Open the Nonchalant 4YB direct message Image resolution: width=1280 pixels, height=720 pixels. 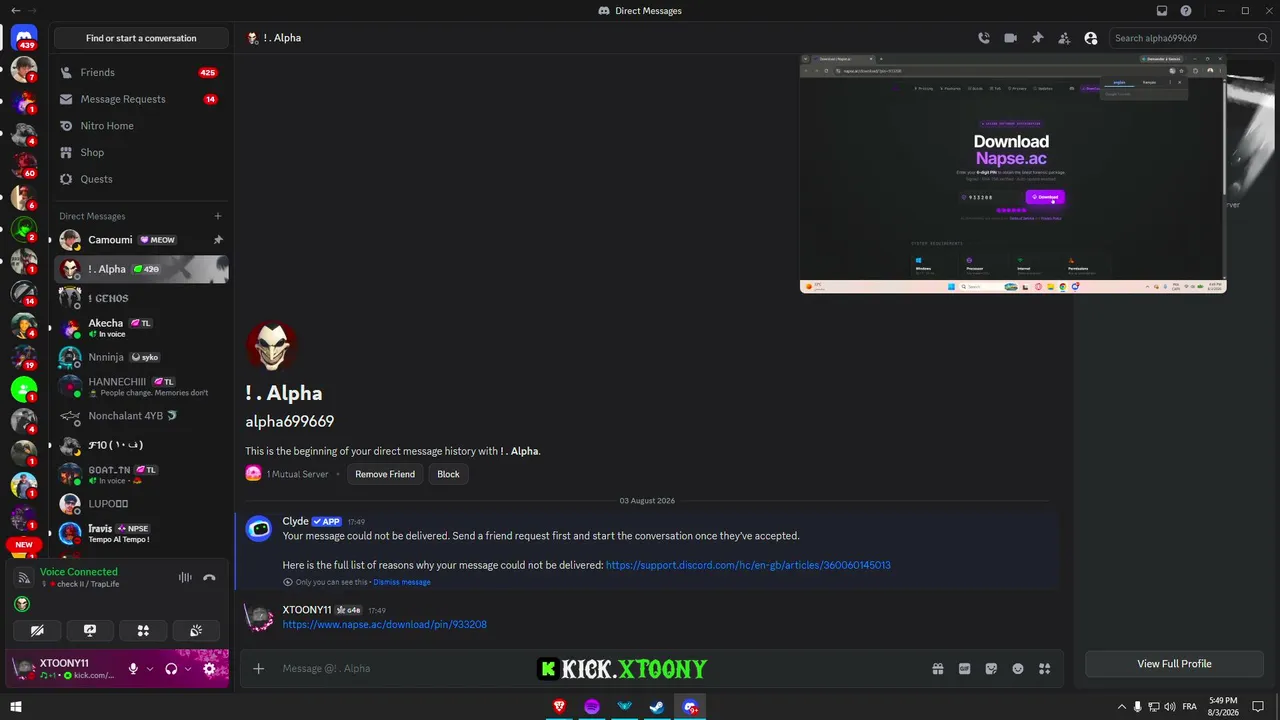point(141,416)
